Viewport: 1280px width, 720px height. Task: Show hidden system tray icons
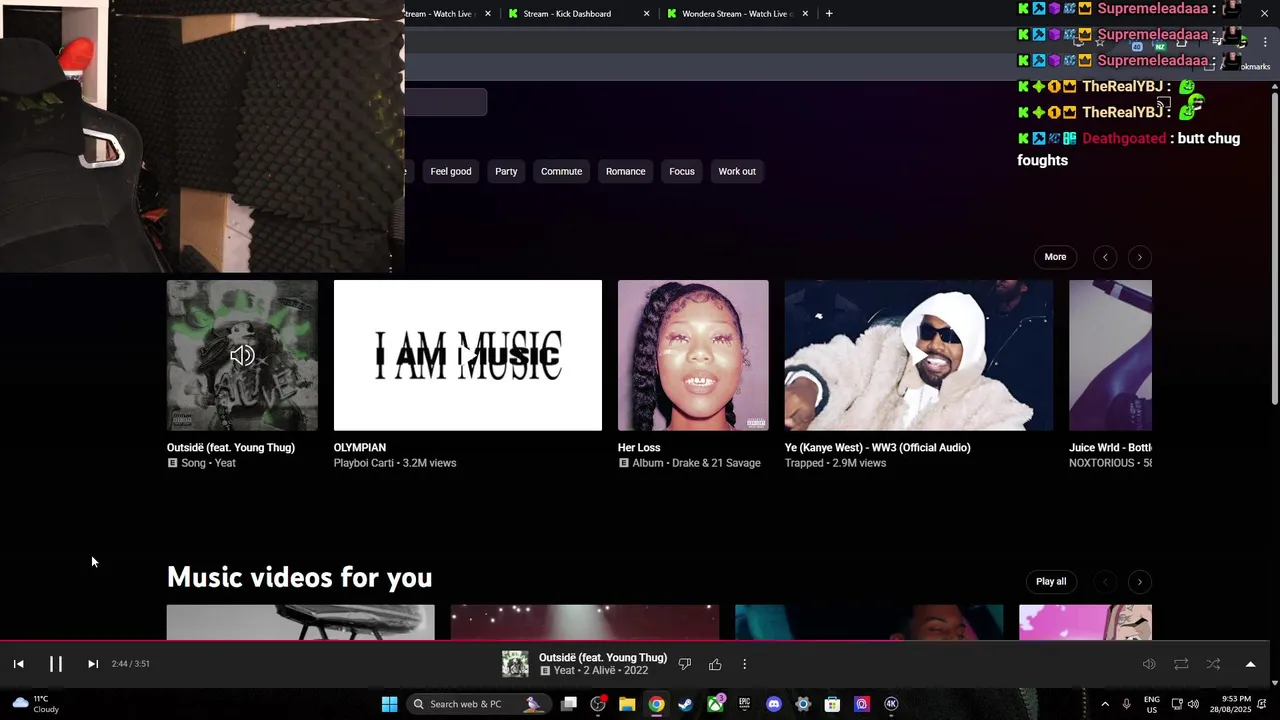[1105, 704]
